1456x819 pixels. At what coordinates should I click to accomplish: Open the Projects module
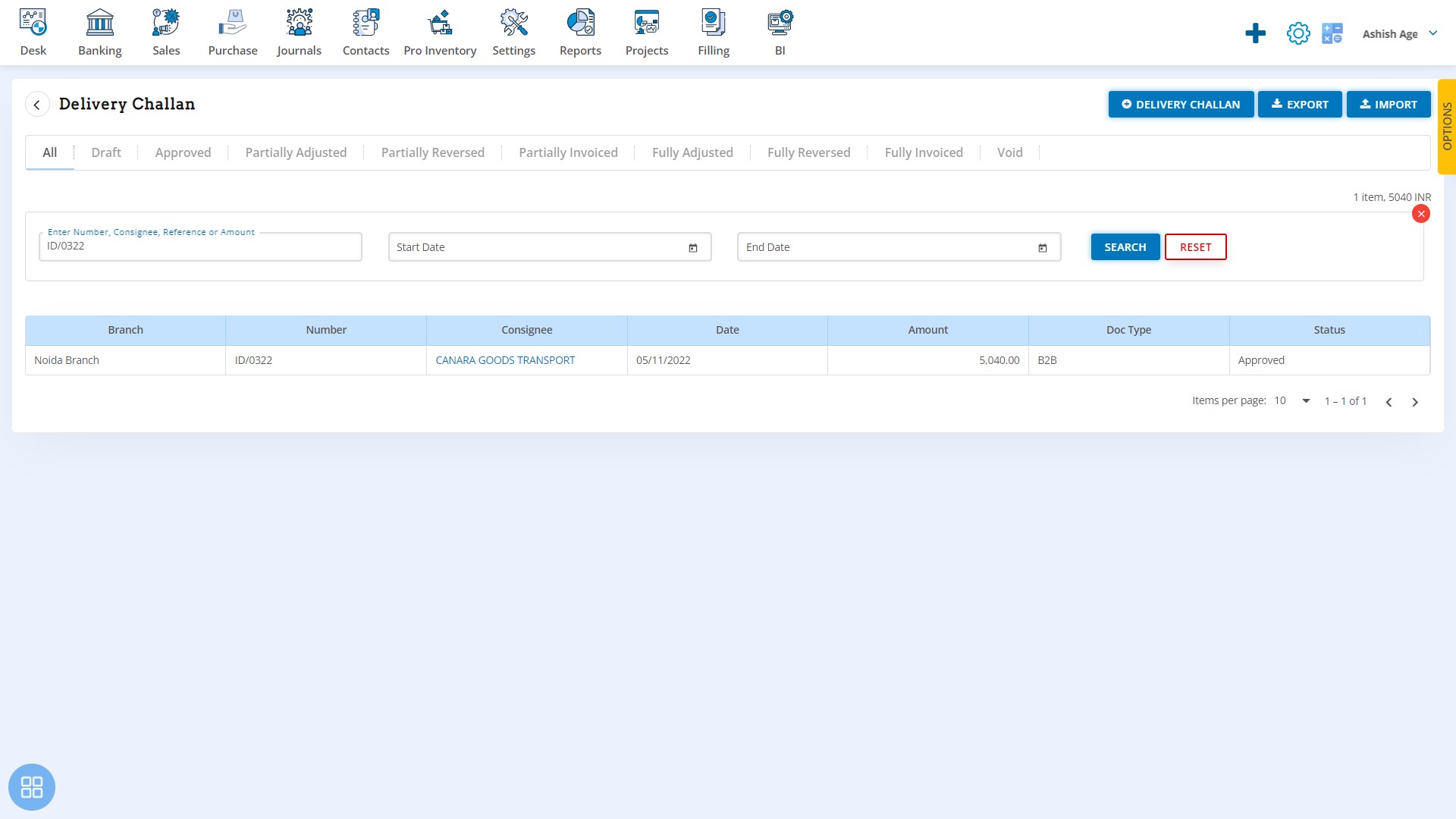coord(646,32)
